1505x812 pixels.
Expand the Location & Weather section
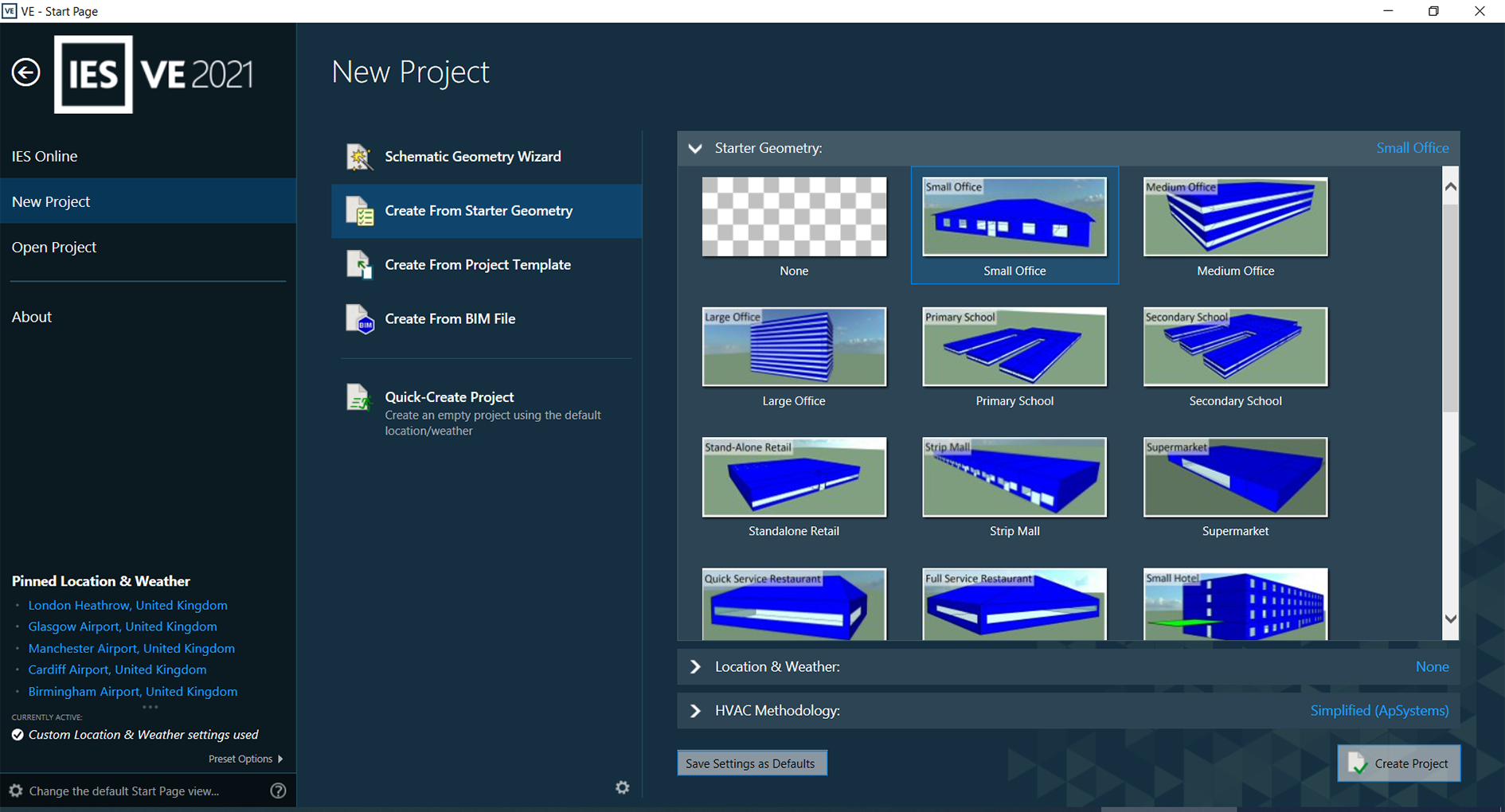coord(695,667)
